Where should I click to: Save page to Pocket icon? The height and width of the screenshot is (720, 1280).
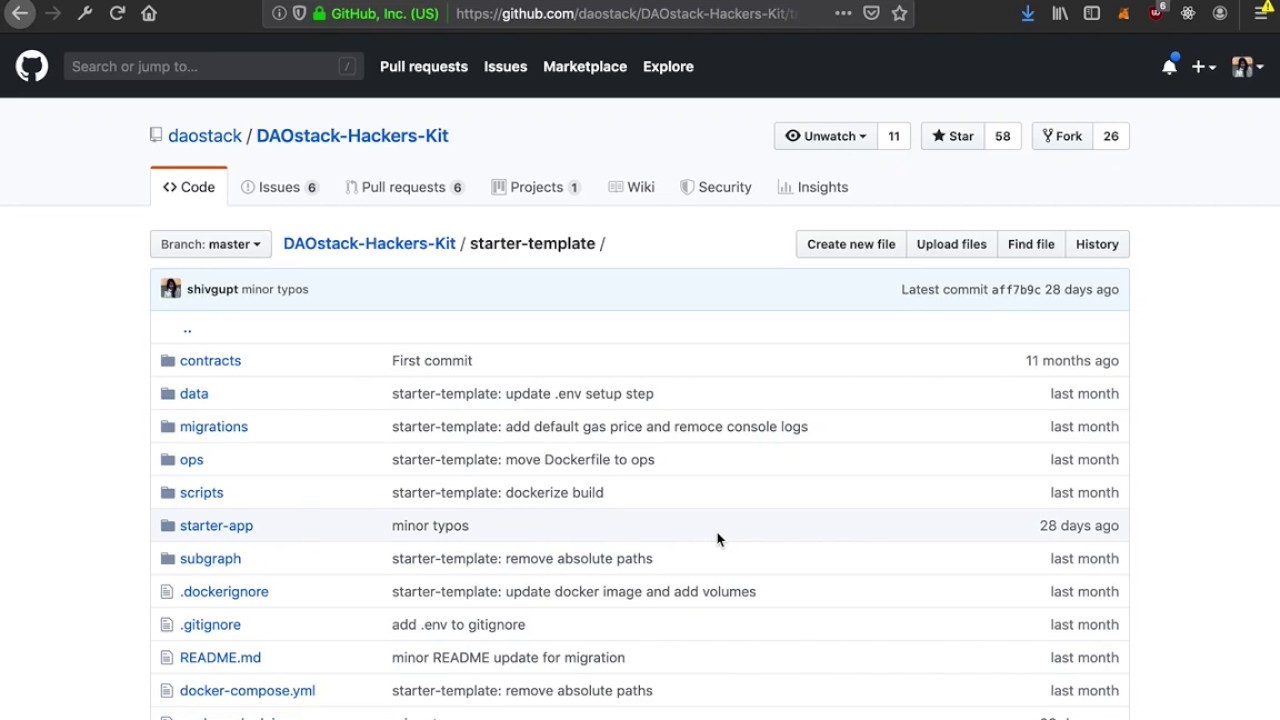(x=871, y=13)
